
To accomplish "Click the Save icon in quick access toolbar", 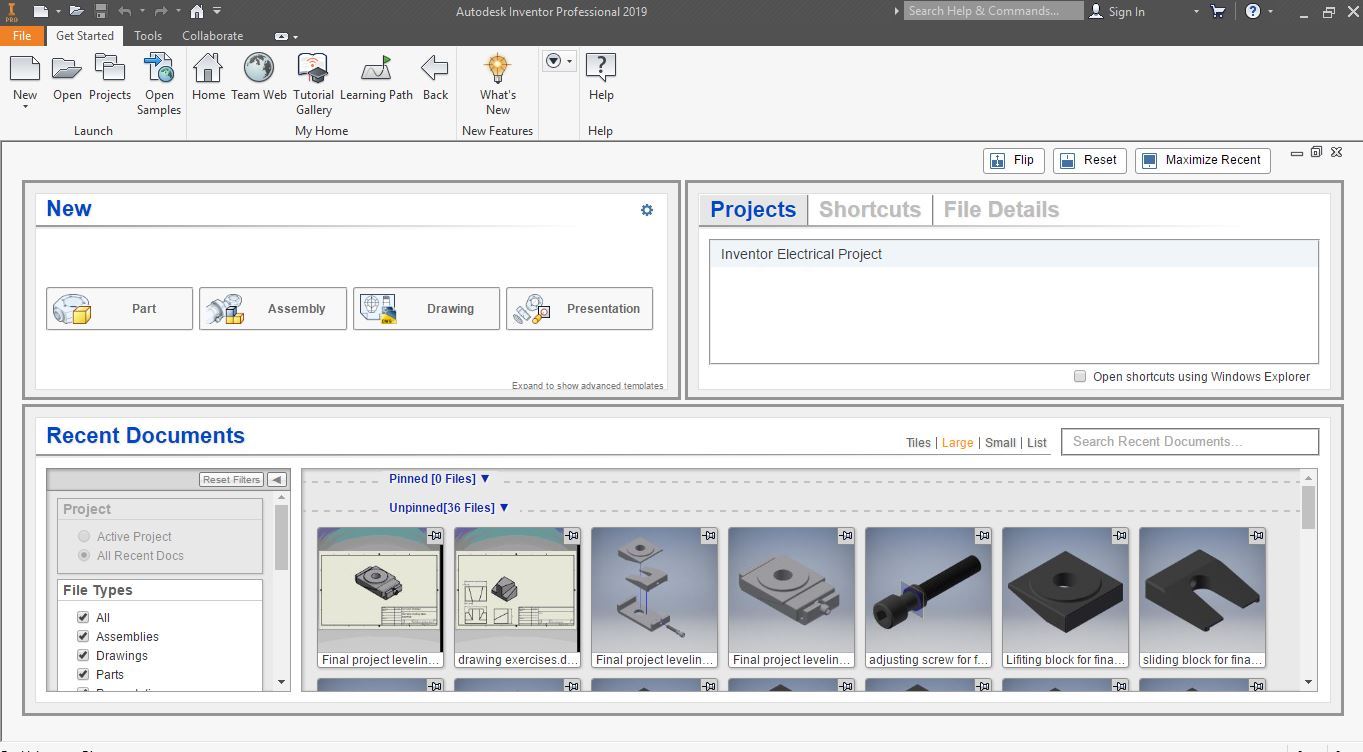I will pyautogui.click(x=101, y=11).
